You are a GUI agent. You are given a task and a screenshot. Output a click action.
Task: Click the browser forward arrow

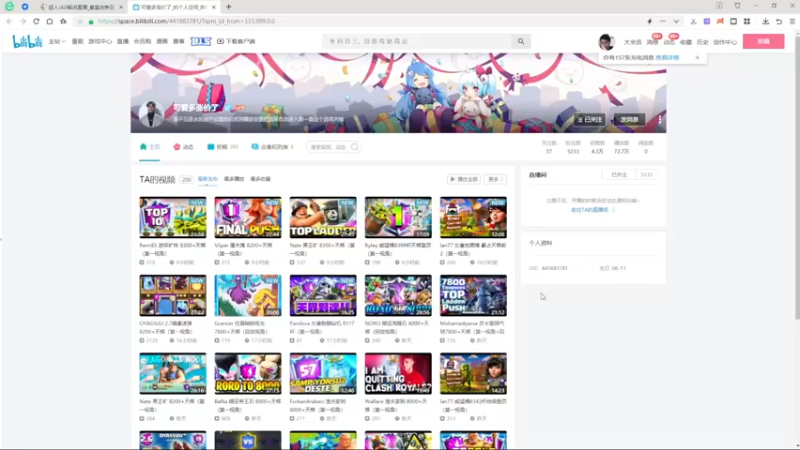click(x=22, y=21)
